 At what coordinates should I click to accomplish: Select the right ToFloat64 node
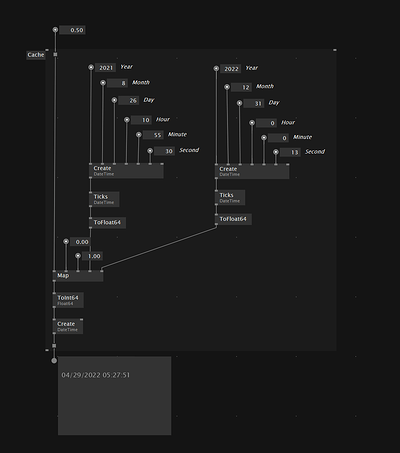coord(233,219)
